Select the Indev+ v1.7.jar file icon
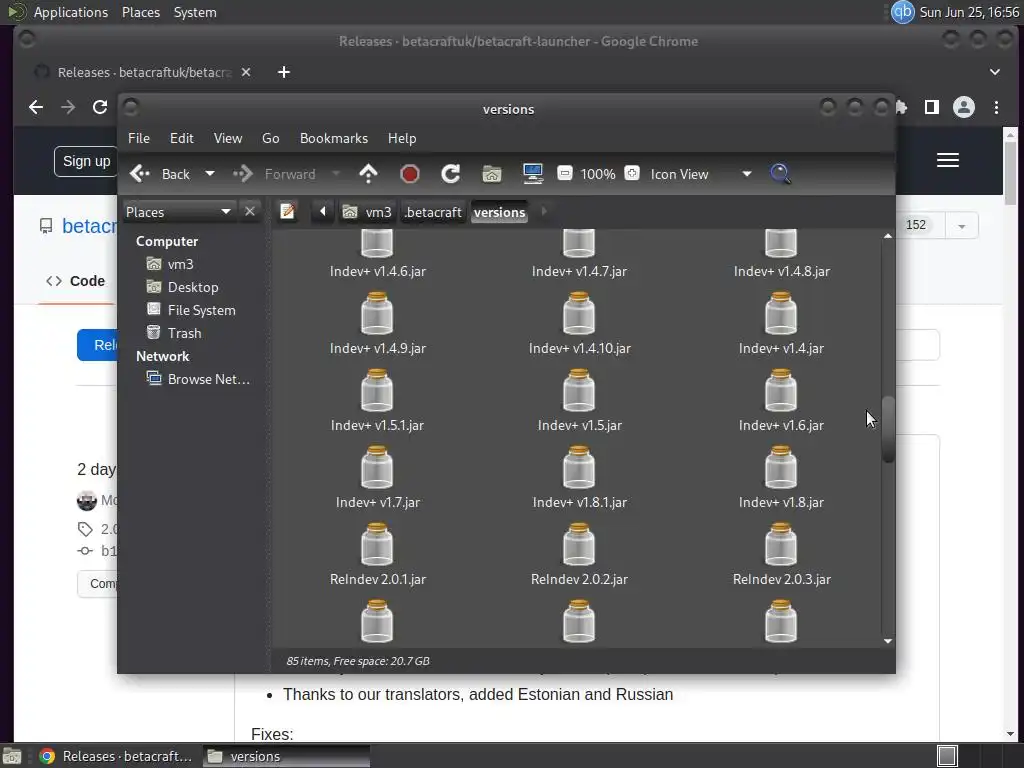The image size is (1024, 768). [x=377, y=468]
